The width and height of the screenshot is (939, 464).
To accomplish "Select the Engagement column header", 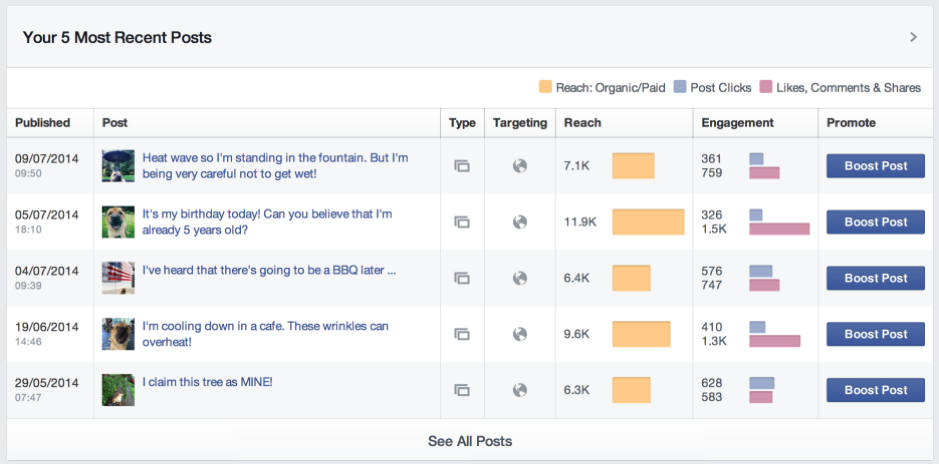I will point(737,123).
